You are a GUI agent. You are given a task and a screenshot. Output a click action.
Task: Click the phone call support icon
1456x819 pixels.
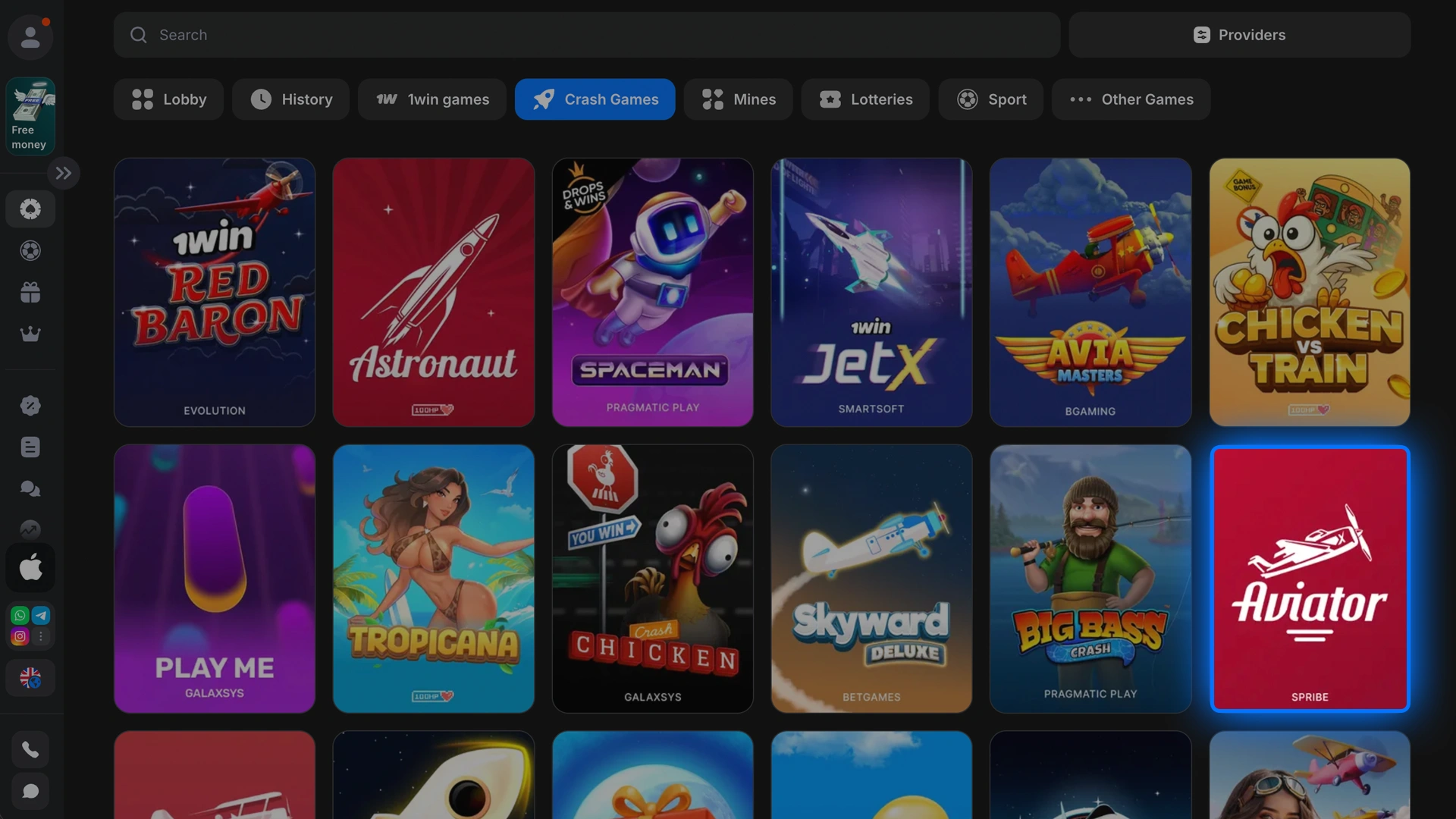(x=30, y=750)
